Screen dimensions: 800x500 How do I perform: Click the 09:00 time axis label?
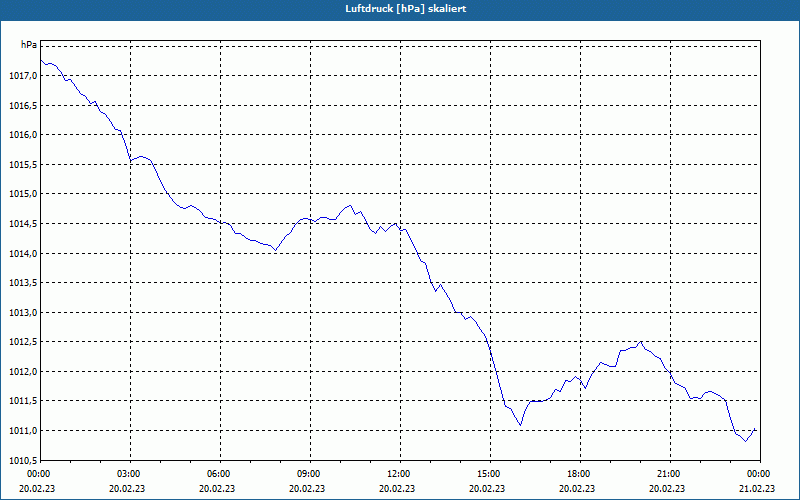point(307,474)
